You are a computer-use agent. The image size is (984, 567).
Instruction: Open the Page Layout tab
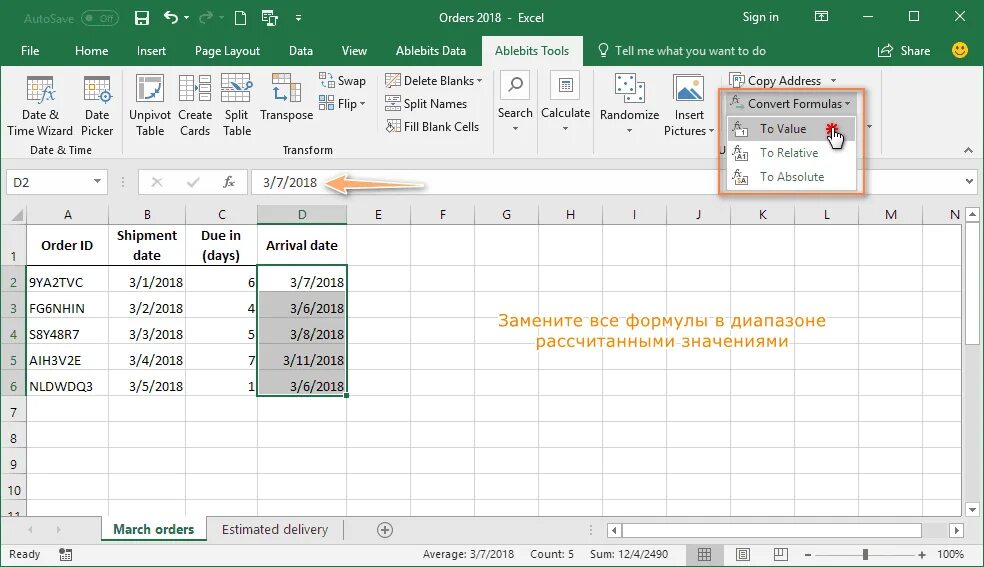(227, 51)
